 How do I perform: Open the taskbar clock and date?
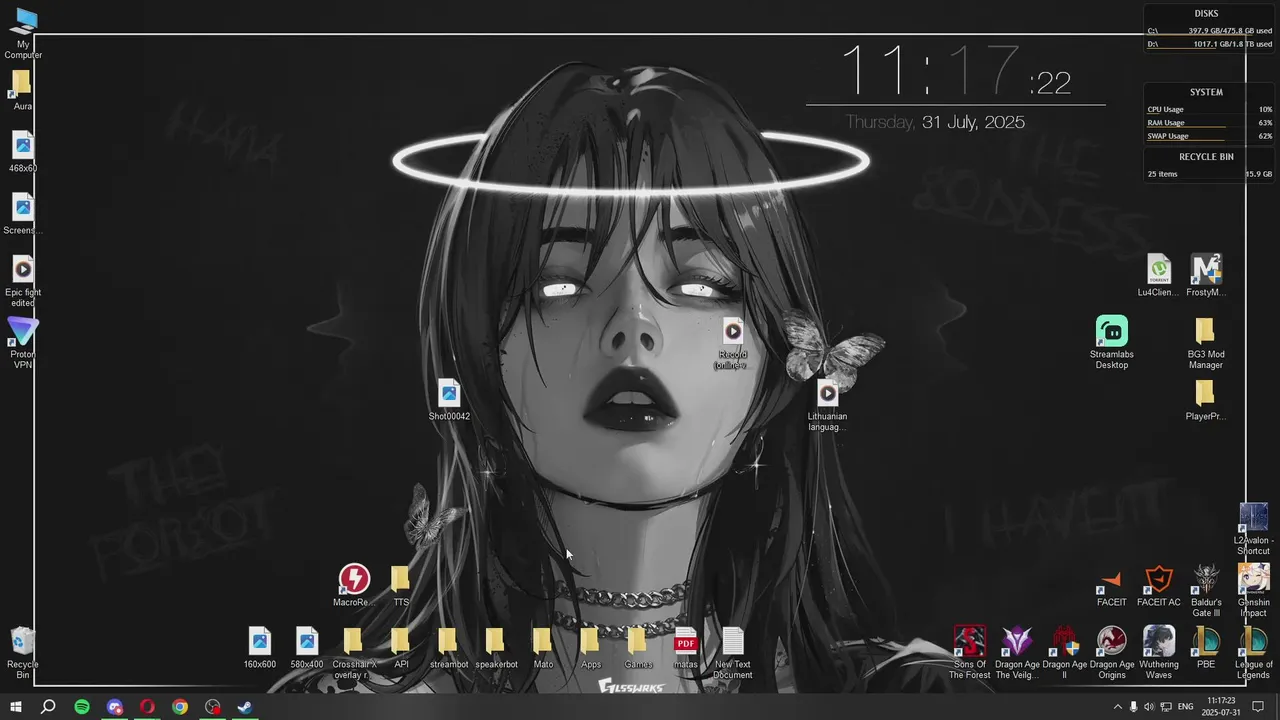[x=1221, y=707]
